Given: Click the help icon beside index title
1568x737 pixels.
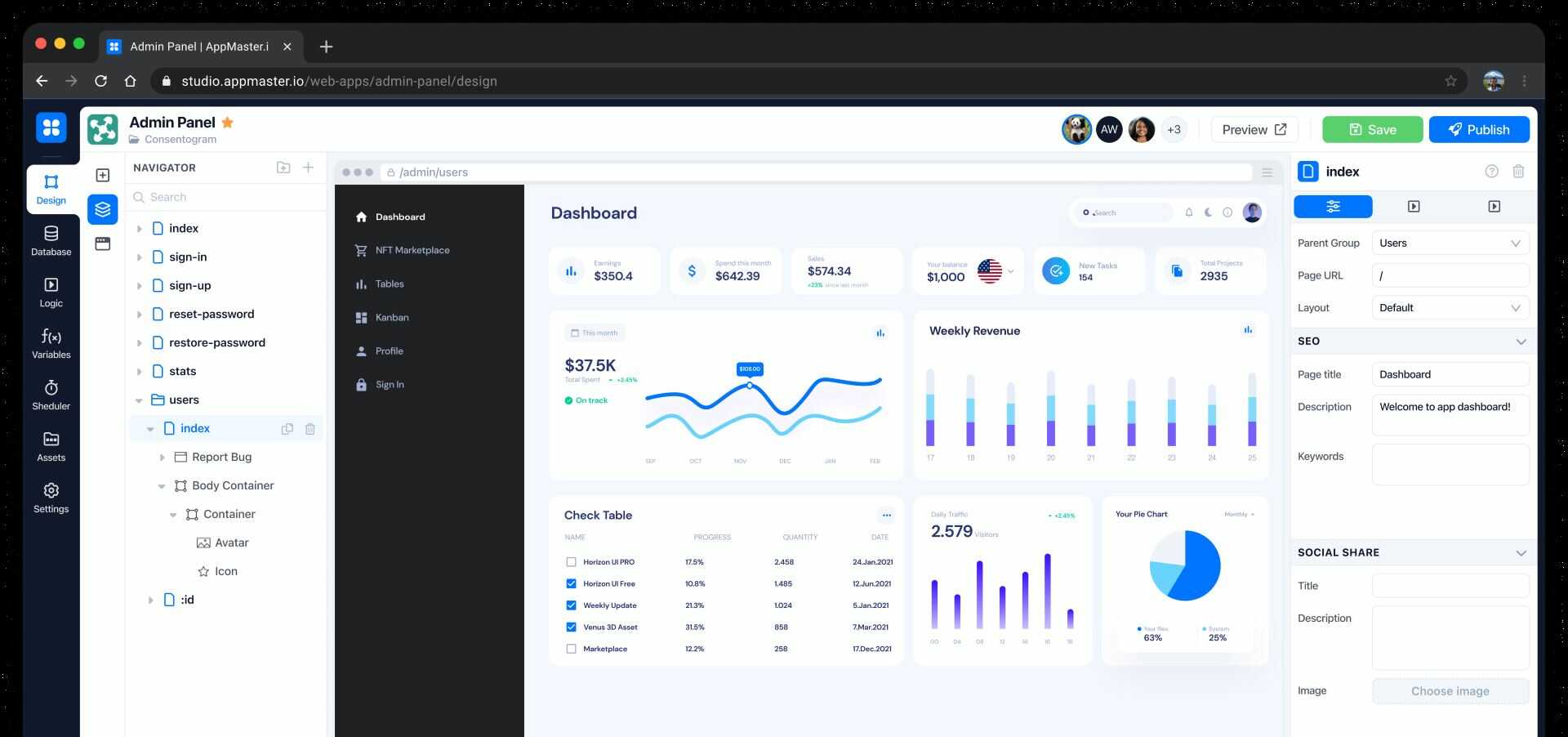Looking at the screenshot, I should tap(1491, 172).
